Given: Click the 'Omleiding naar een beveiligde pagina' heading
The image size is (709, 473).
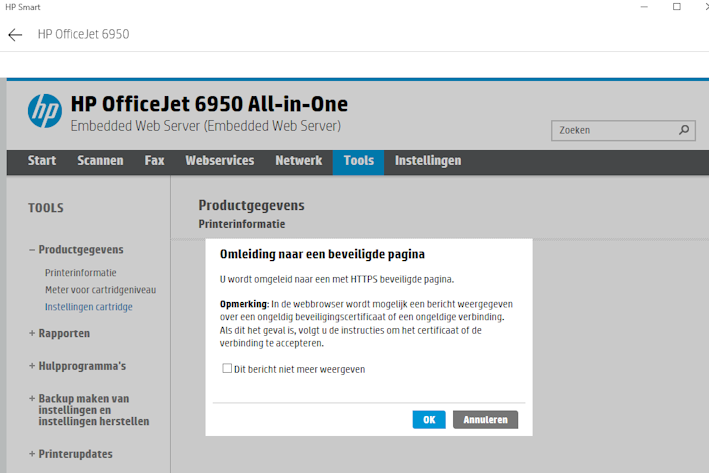Looking at the screenshot, I should click(322, 255).
